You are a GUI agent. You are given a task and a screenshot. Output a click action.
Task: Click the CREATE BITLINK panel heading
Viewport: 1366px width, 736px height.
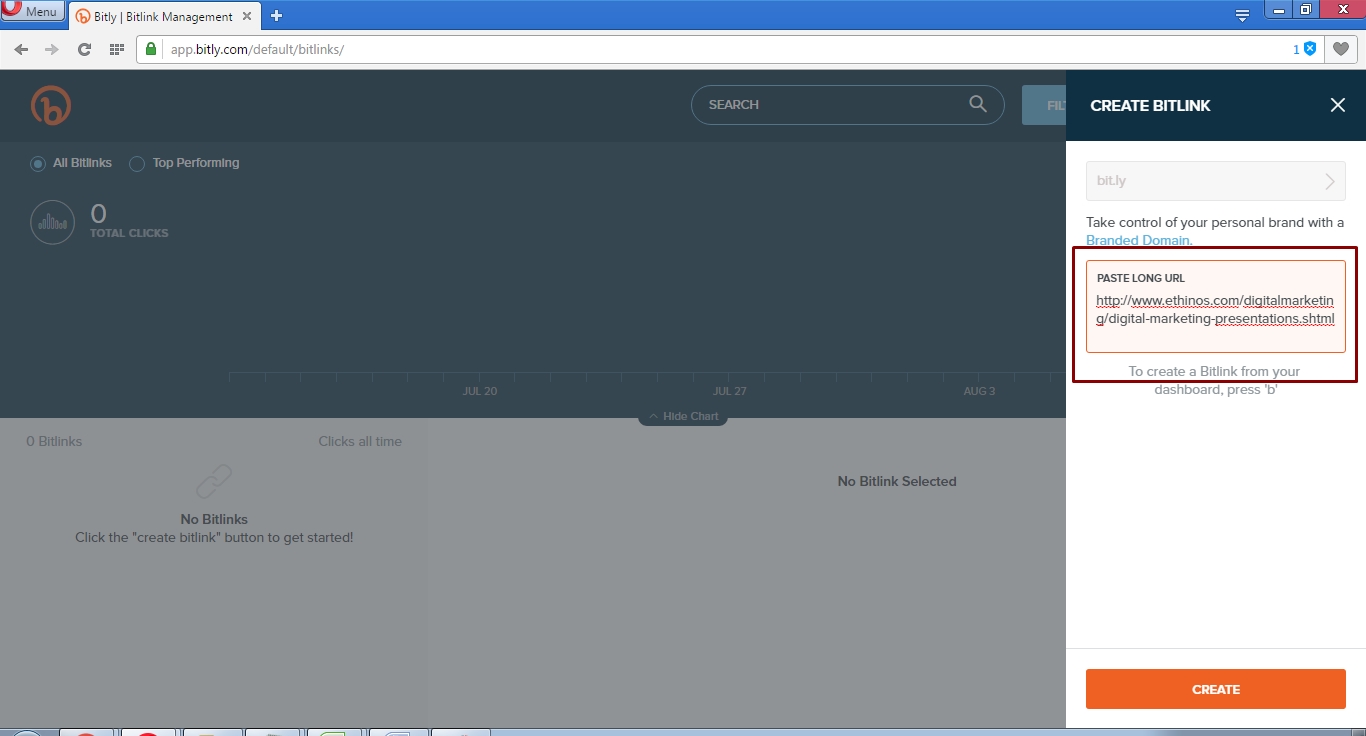1150,105
